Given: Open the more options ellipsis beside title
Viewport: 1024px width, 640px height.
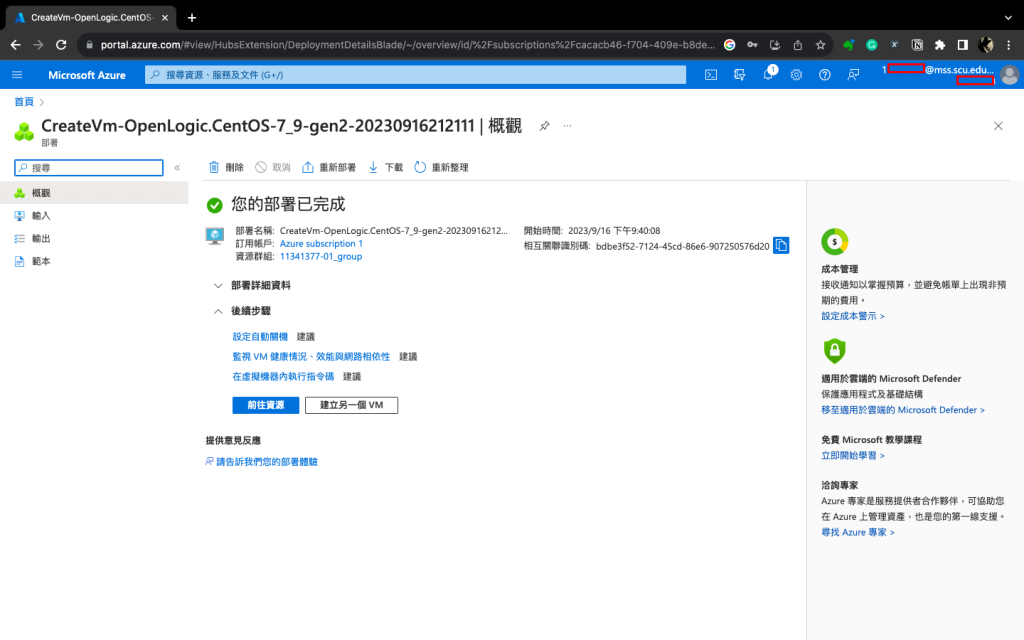Looking at the screenshot, I should click(x=567, y=125).
